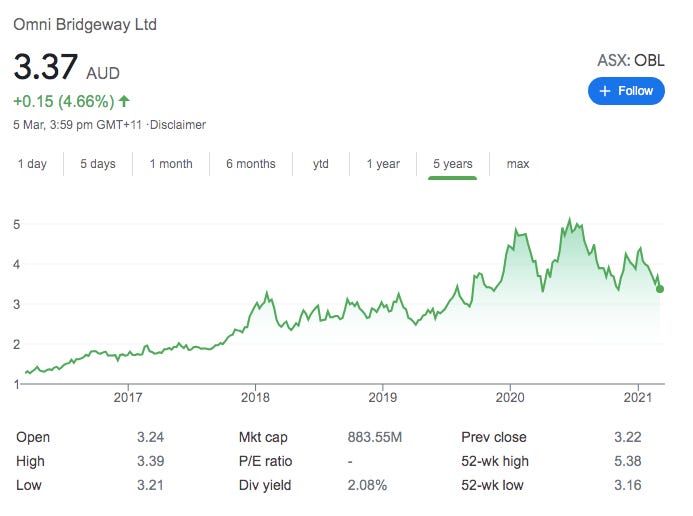Switch to the 1 month tab
The image size is (693, 516).
click(x=171, y=164)
